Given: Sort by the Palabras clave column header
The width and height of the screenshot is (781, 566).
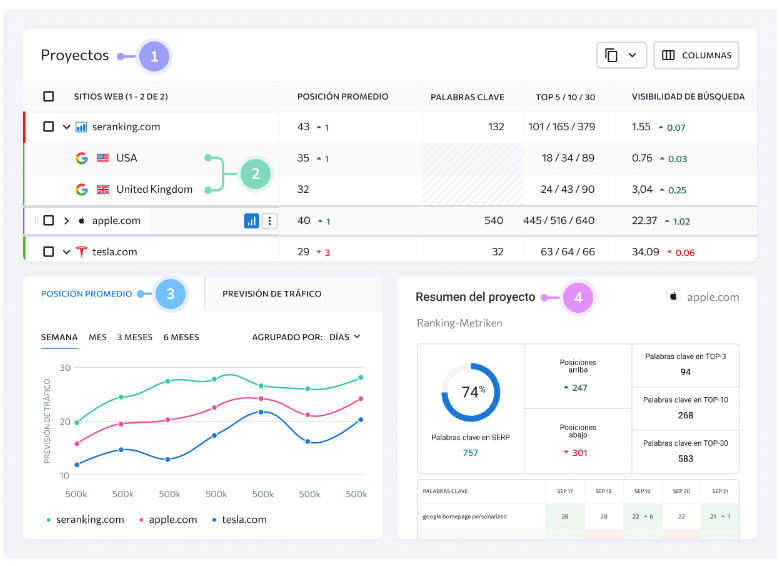Looking at the screenshot, I should (x=467, y=97).
